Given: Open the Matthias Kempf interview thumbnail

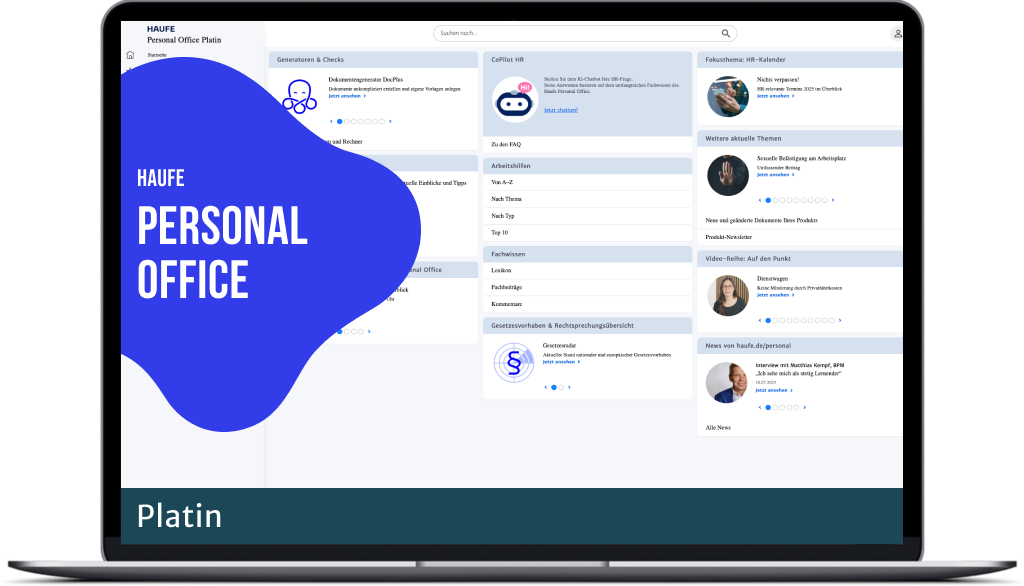Looking at the screenshot, I should point(726,383).
